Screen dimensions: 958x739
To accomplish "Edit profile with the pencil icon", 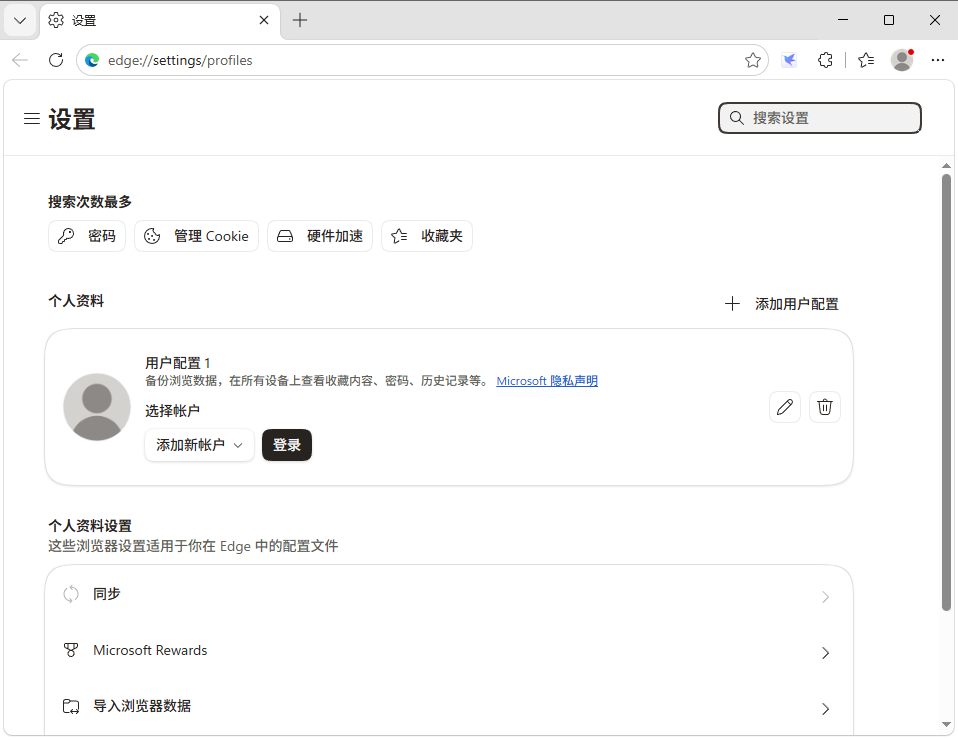I will pos(785,407).
